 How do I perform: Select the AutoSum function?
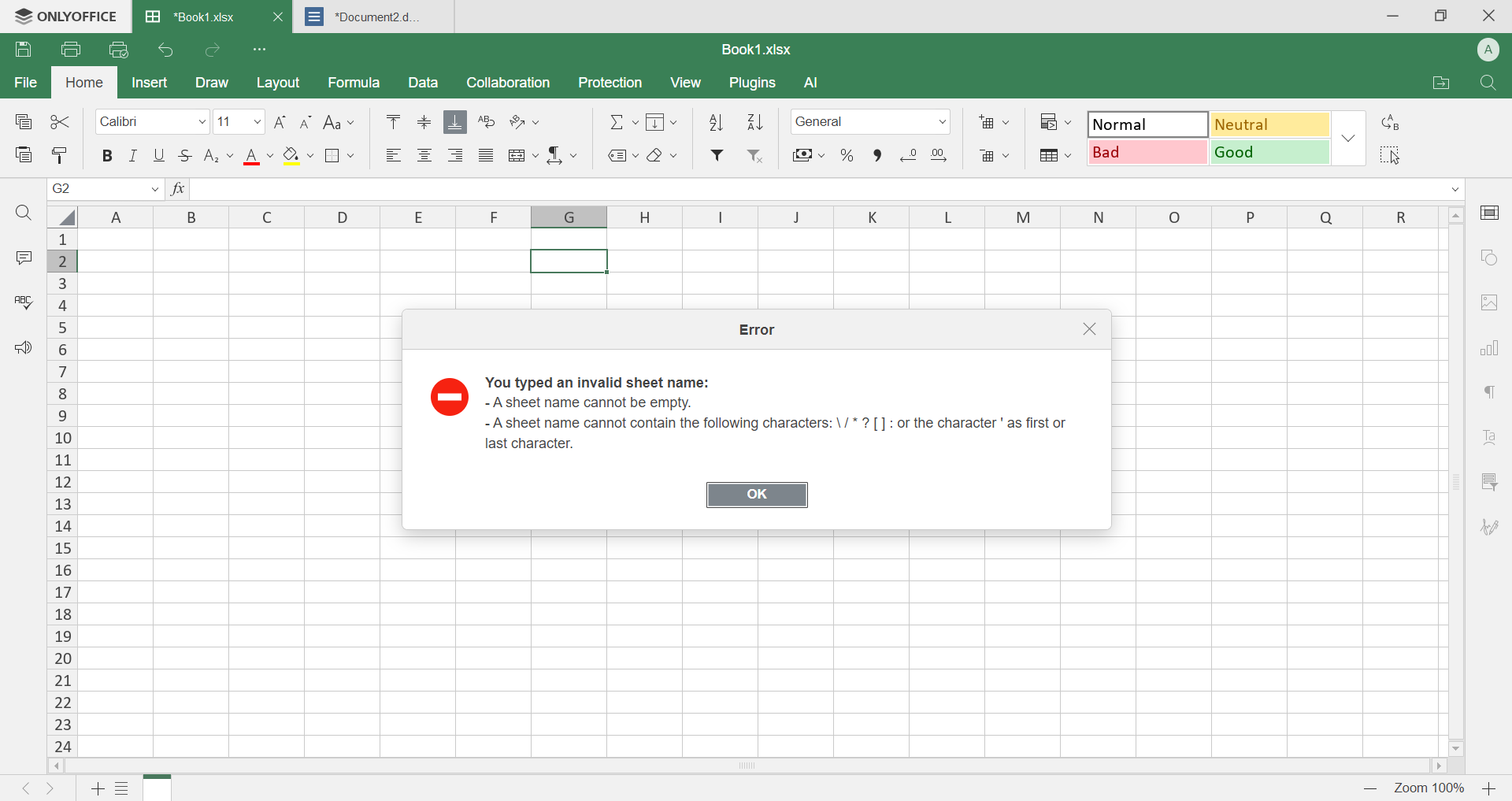click(x=617, y=121)
